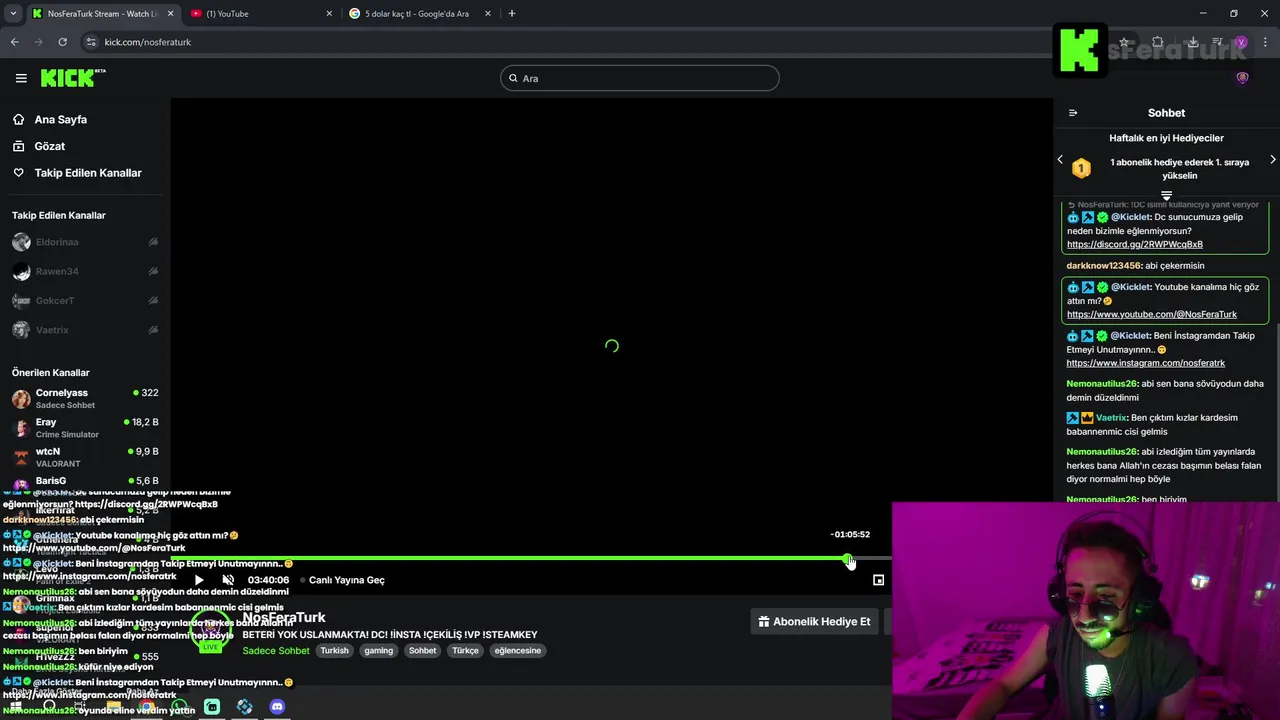This screenshot has height=720, width=1280.
Task: Open followed channel Rawen34
Action: (x=85, y=271)
